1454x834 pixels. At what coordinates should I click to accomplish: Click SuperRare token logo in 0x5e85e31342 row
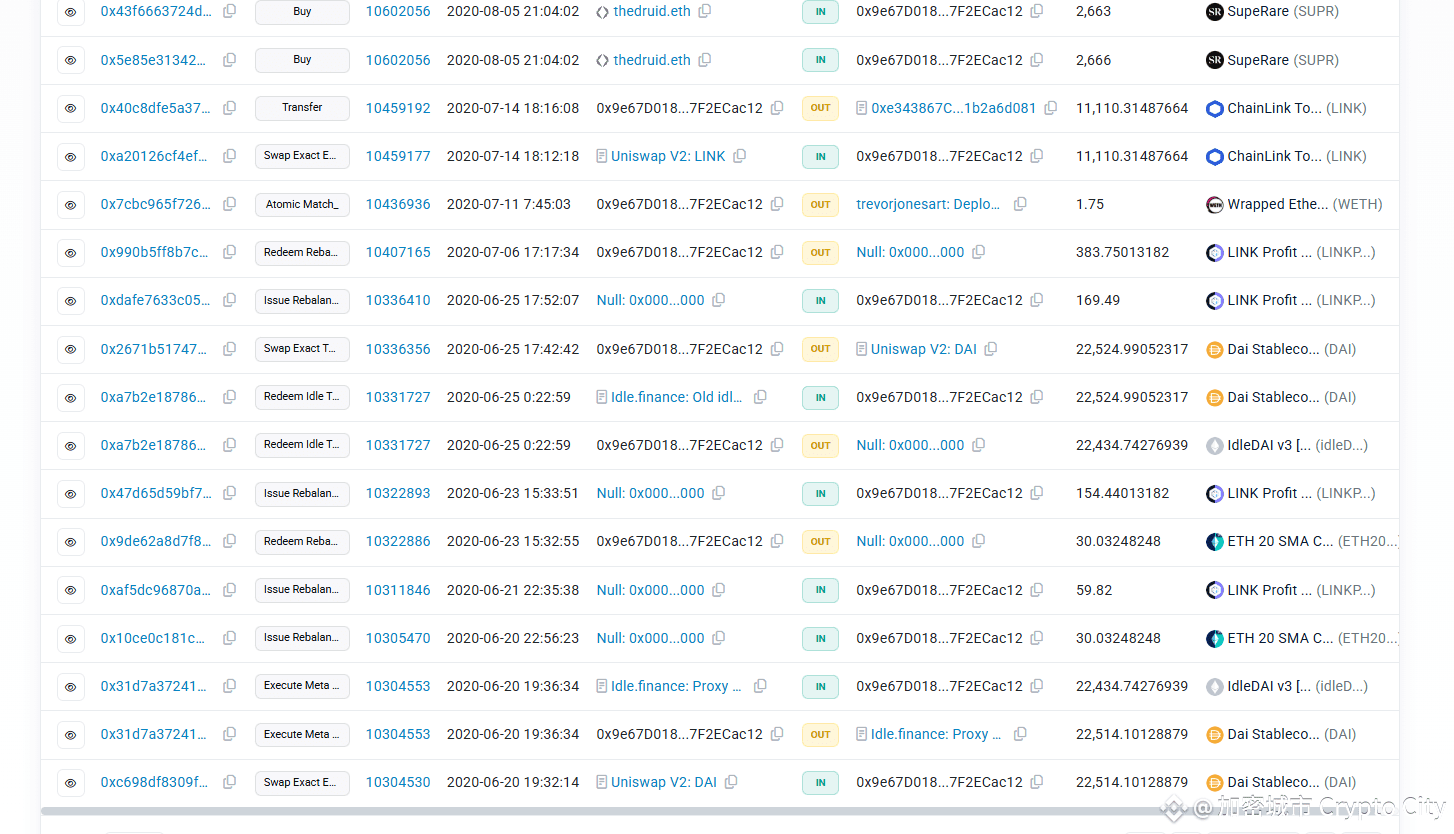pyautogui.click(x=1215, y=60)
